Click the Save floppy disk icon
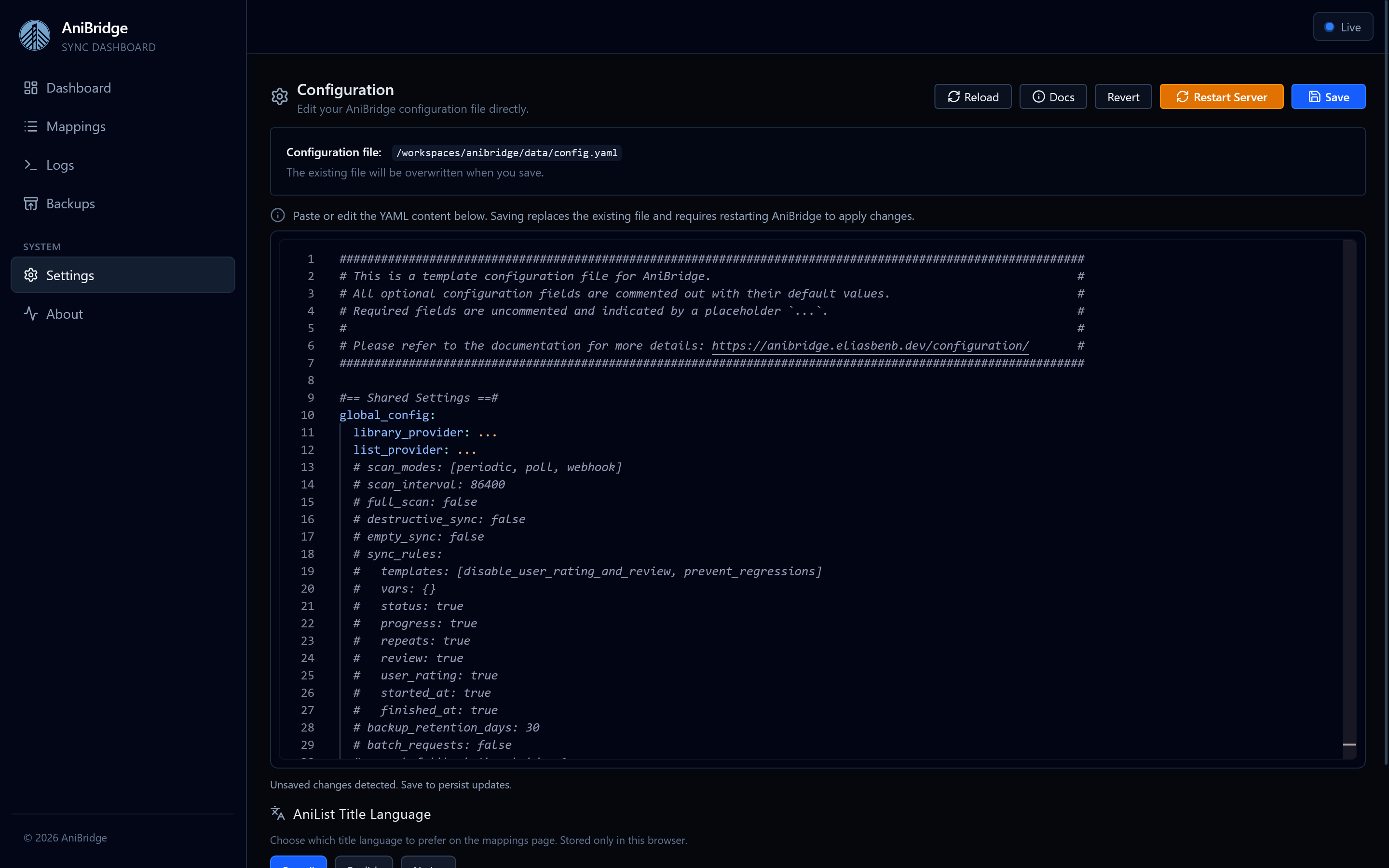This screenshot has height=868, width=1389. pyautogui.click(x=1314, y=97)
